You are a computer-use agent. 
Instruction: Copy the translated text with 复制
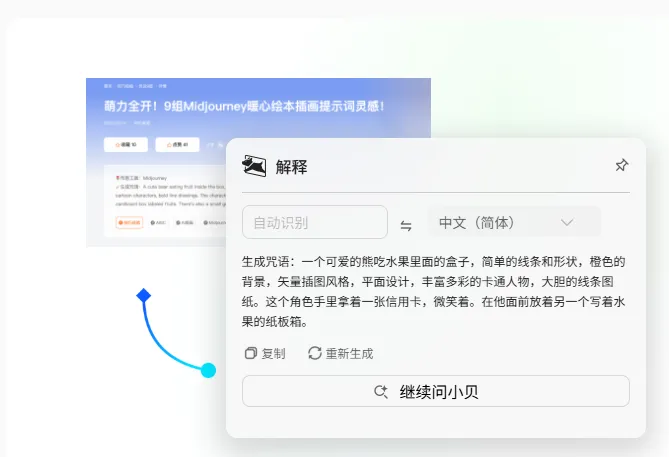pos(265,353)
